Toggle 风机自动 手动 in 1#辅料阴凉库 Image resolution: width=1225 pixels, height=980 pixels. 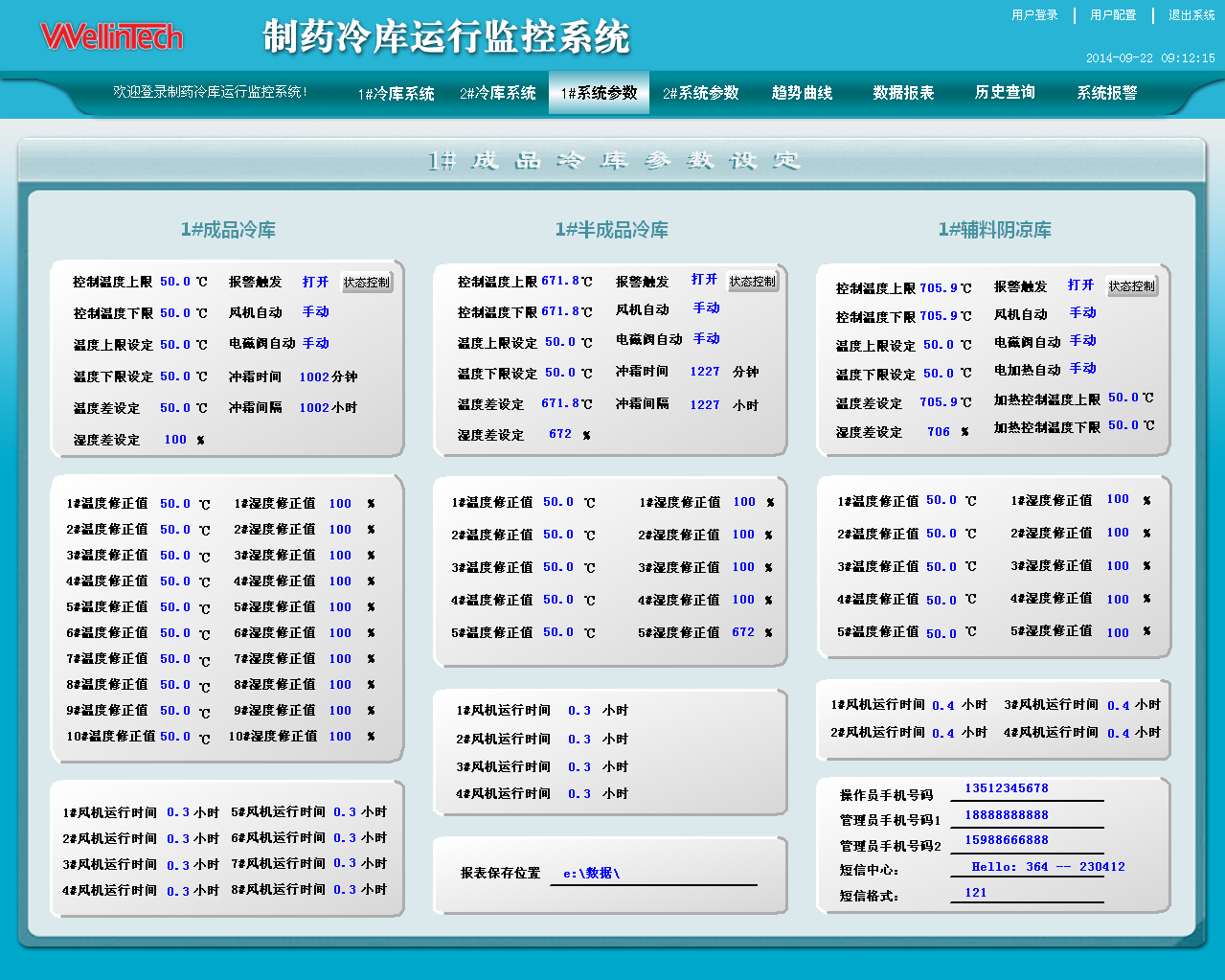pyautogui.click(x=1082, y=313)
